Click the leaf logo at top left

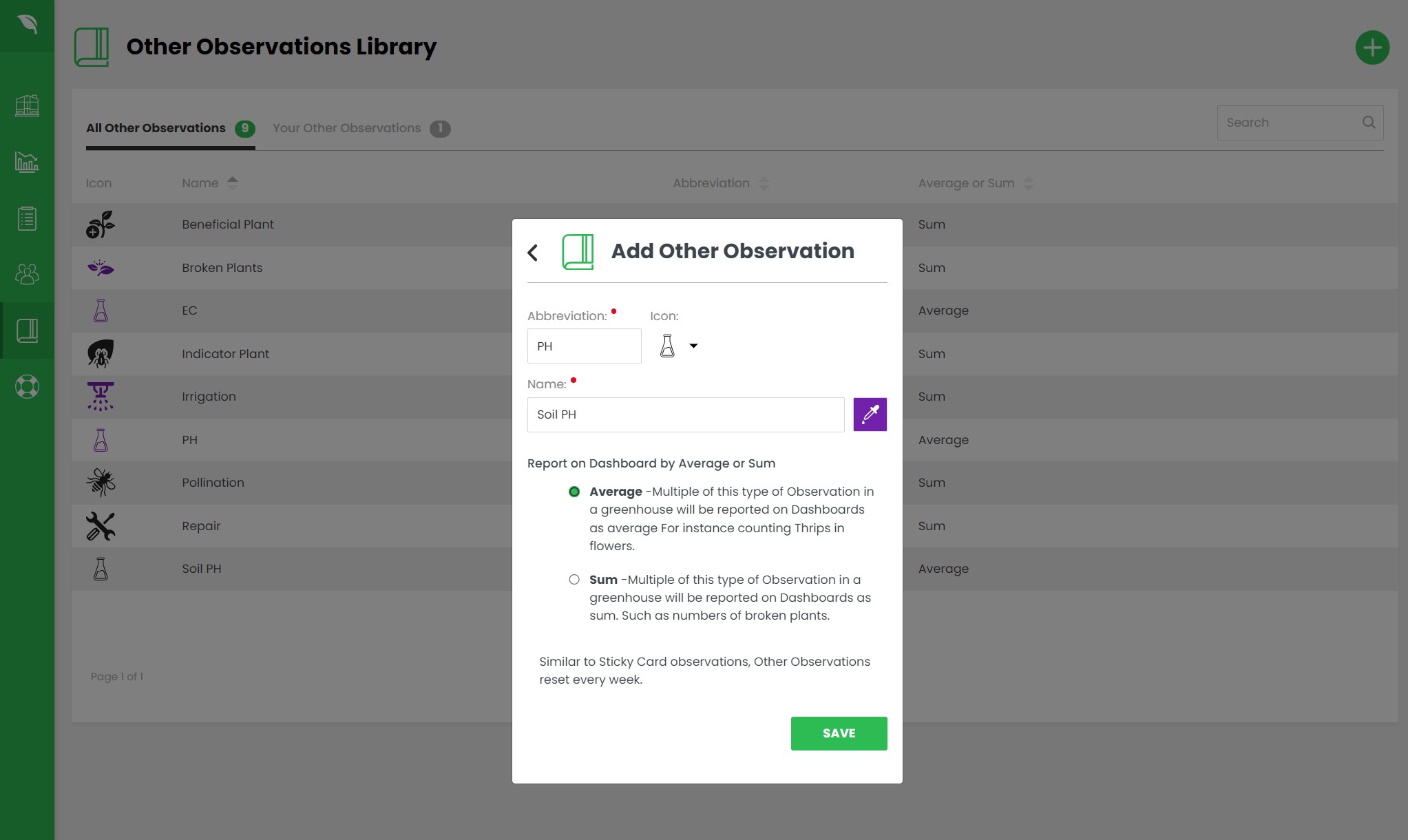27,25
